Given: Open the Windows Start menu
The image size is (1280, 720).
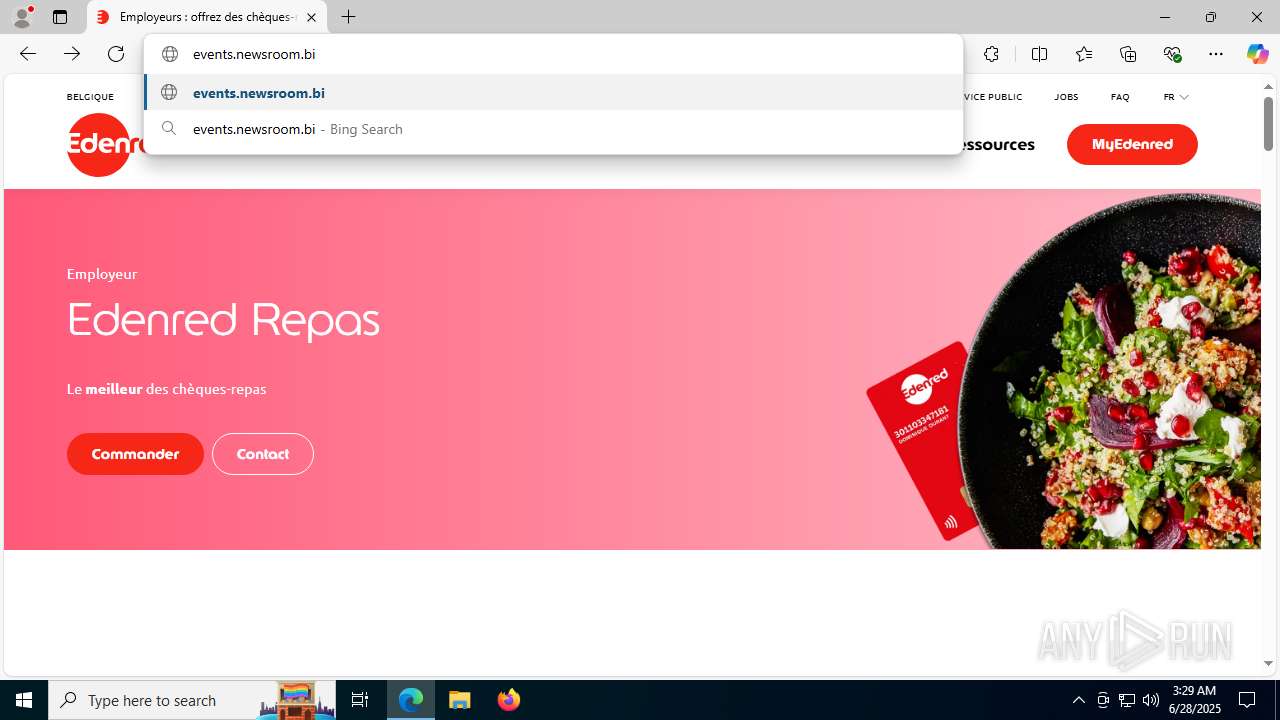Looking at the screenshot, I should pos(24,700).
